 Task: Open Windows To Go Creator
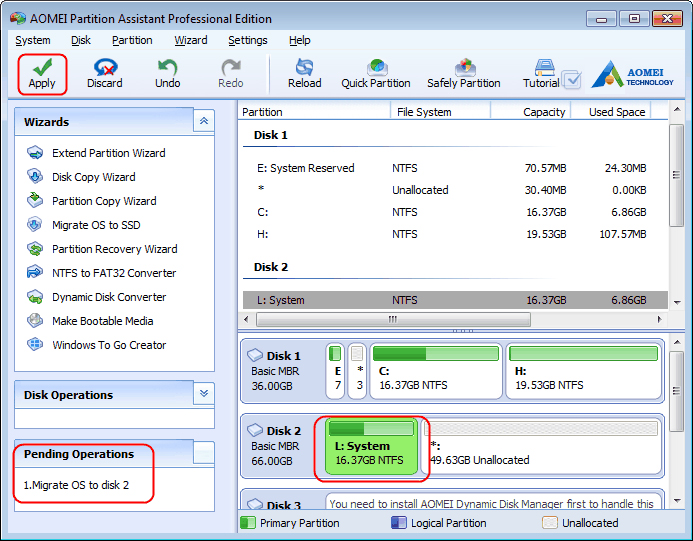point(109,345)
